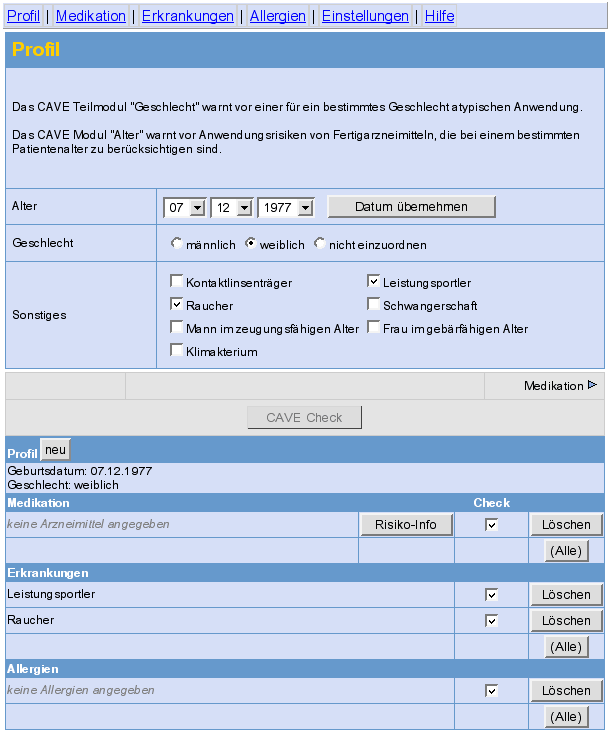Click the Datum übernehmen button
Viewport: 610px width, 734px height.
[412, 207]
